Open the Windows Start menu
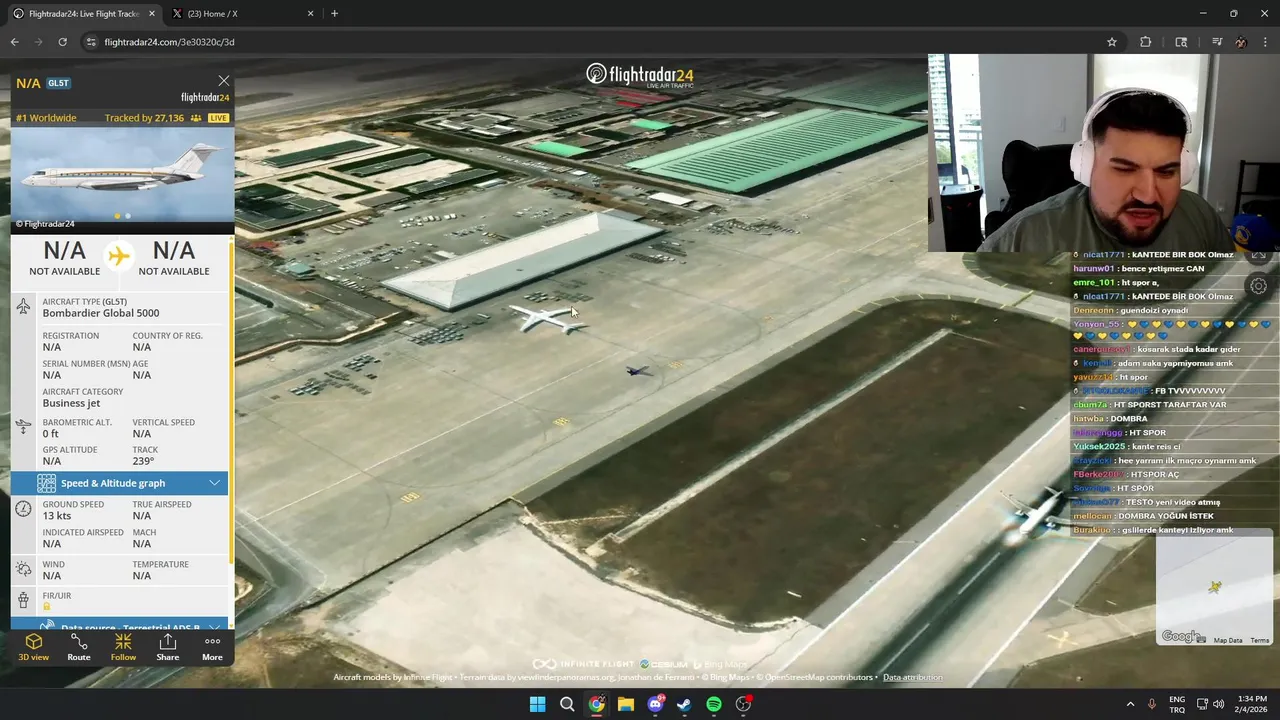Screen dimensions: 1280x720 point(537,704)
